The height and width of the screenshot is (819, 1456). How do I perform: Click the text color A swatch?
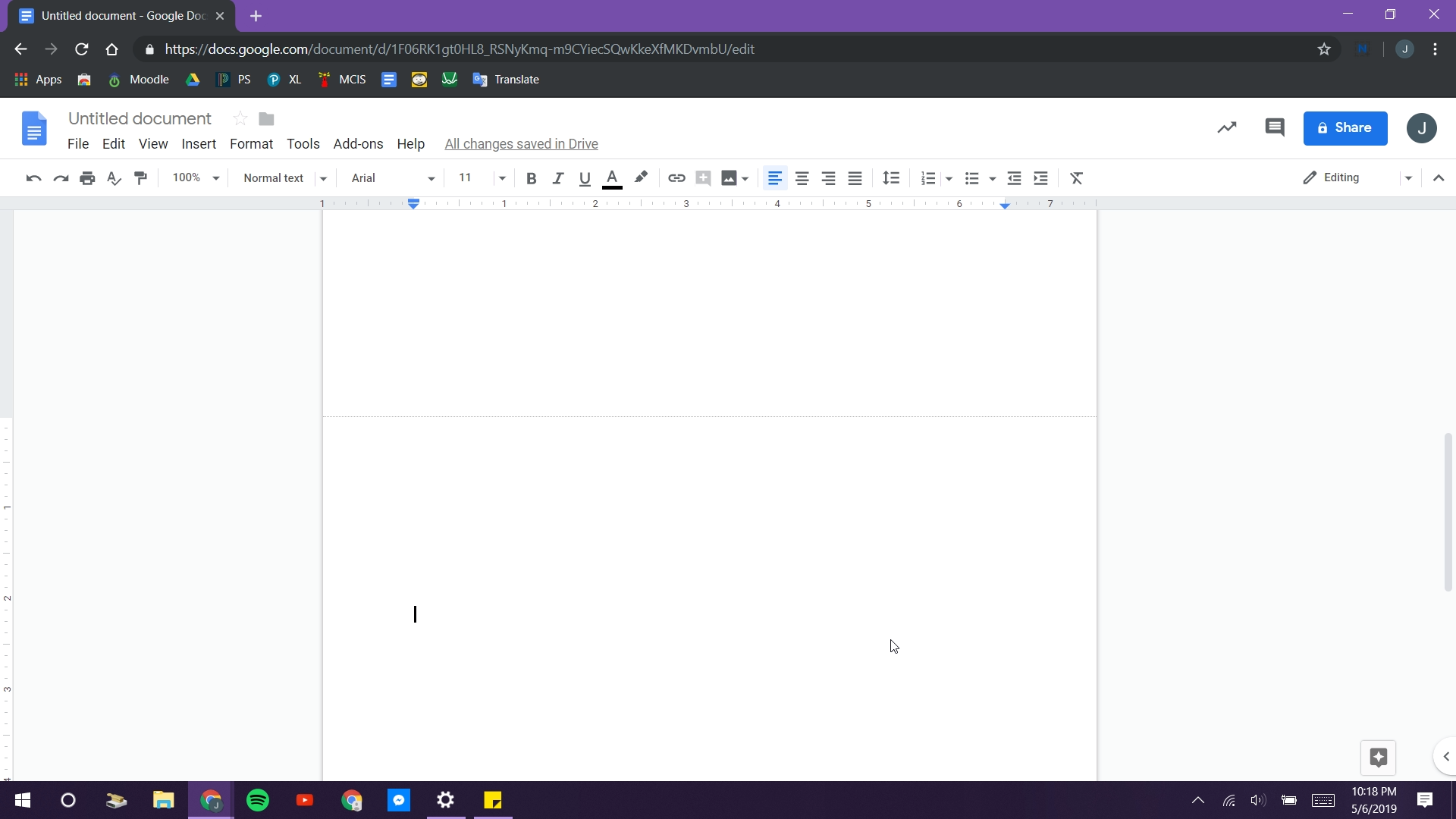(x=612, y=178)
